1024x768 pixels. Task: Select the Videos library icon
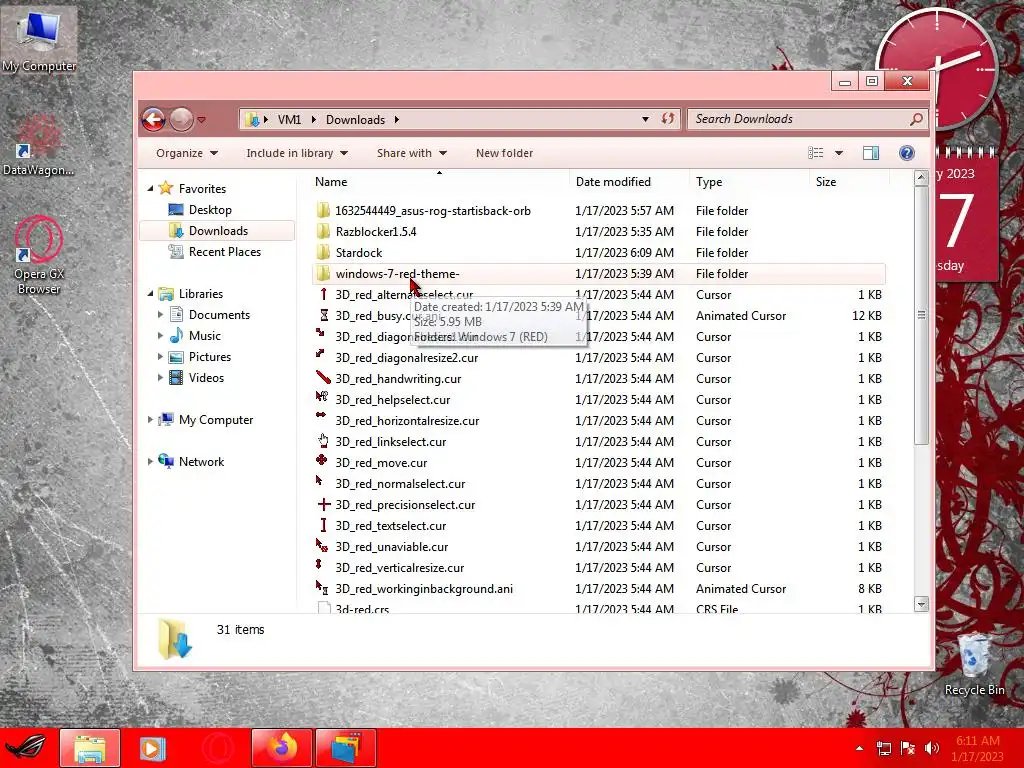click(176, 377)
